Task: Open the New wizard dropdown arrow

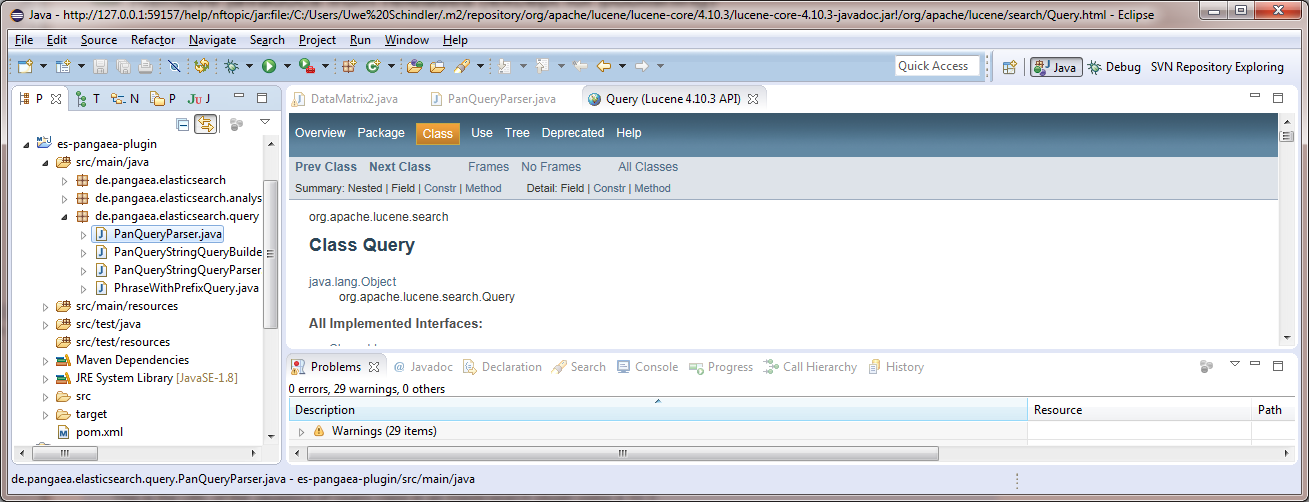Action: coord(44,66)
